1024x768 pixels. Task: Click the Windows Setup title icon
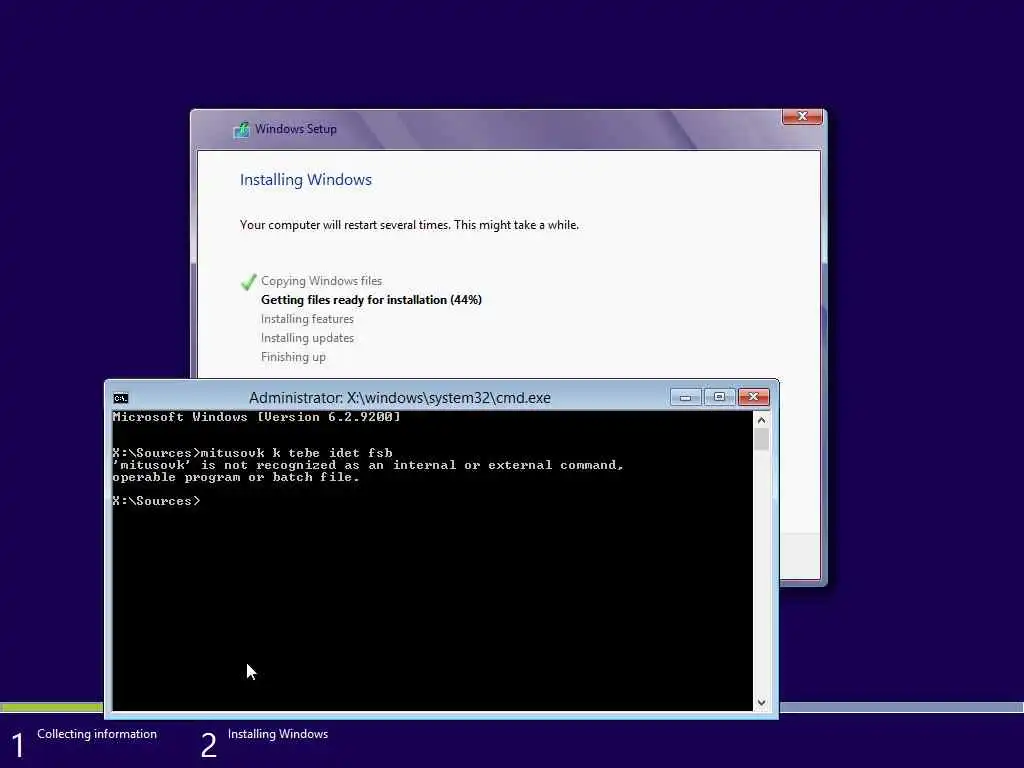point(242,129)
